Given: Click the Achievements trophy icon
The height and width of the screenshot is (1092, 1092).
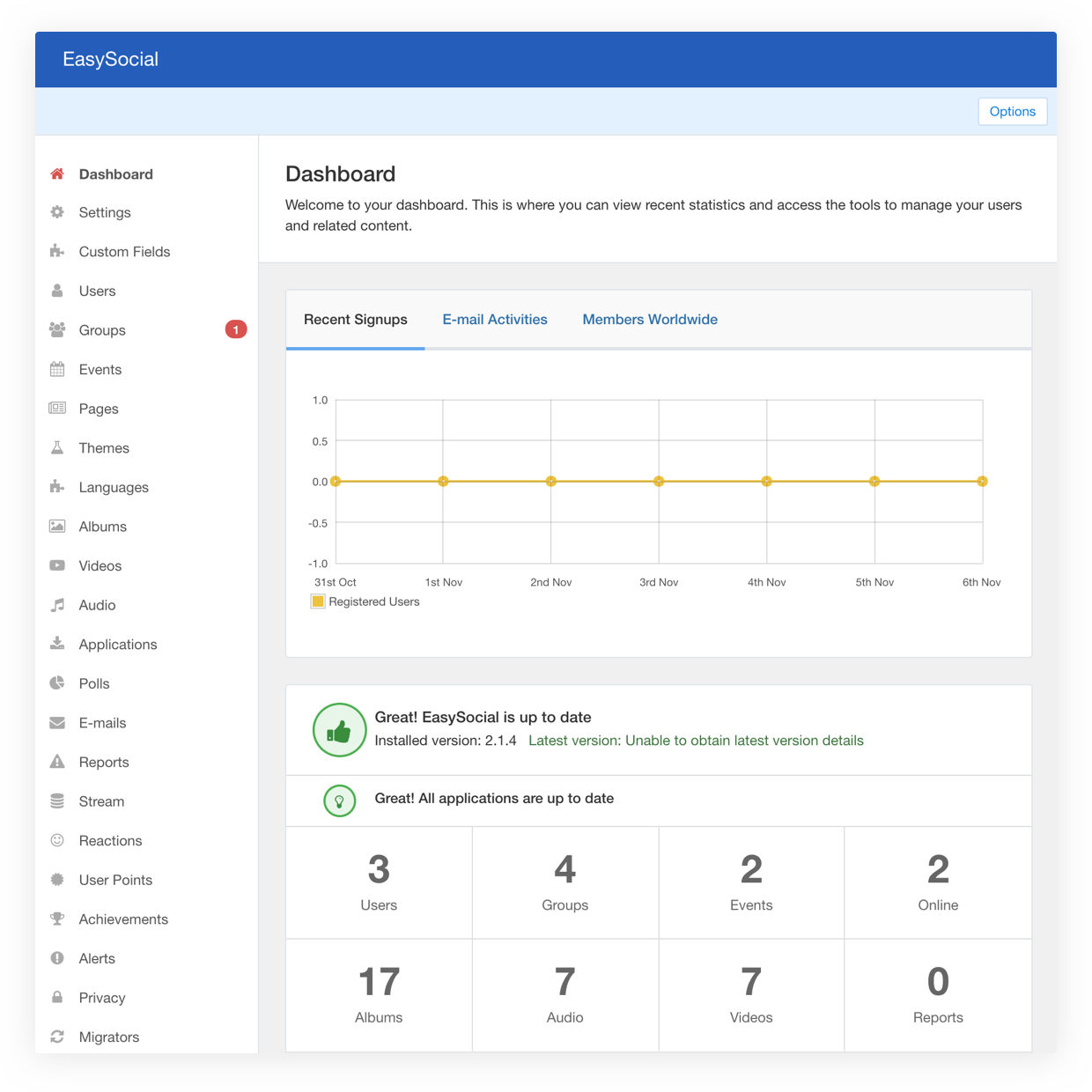Looking at the screenshot, I should 57,919.
